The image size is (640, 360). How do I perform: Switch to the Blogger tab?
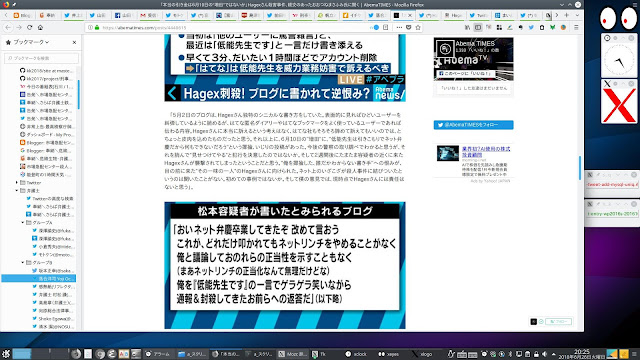[22, 15]
